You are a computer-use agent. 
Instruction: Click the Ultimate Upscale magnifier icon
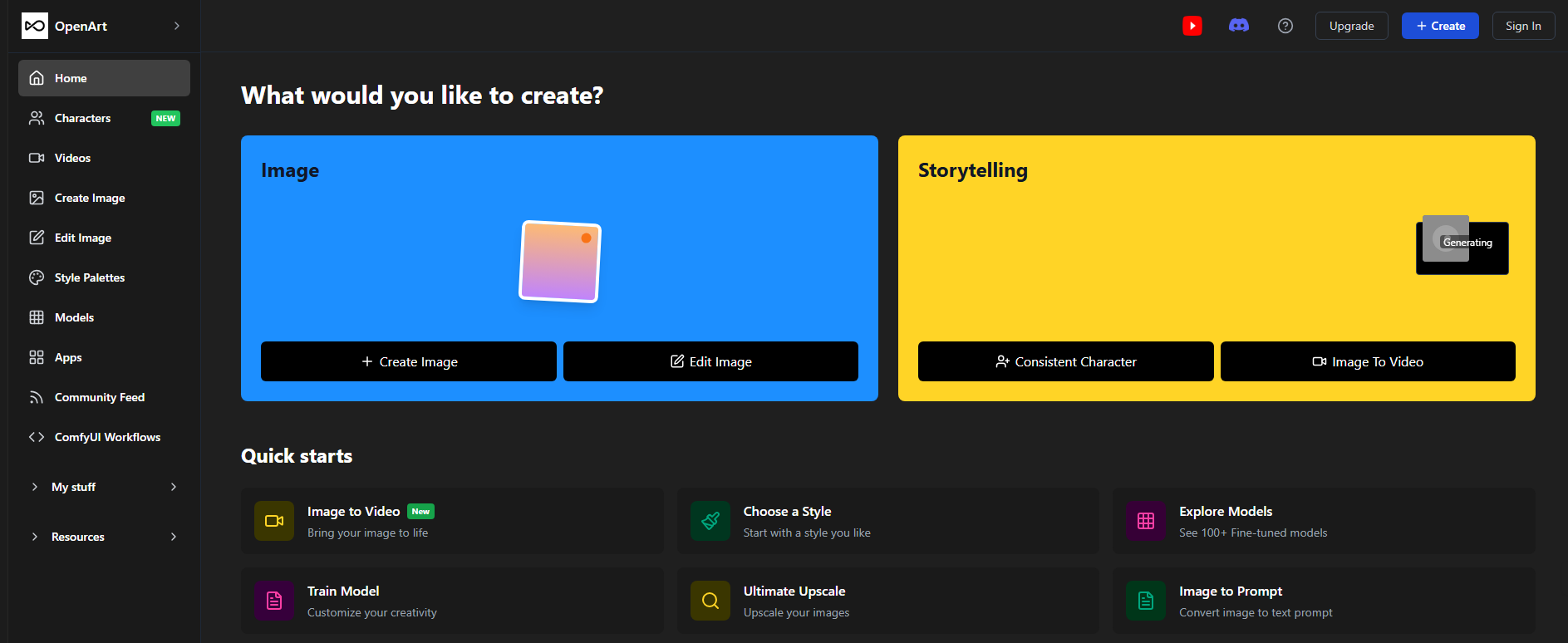[710, 601]
